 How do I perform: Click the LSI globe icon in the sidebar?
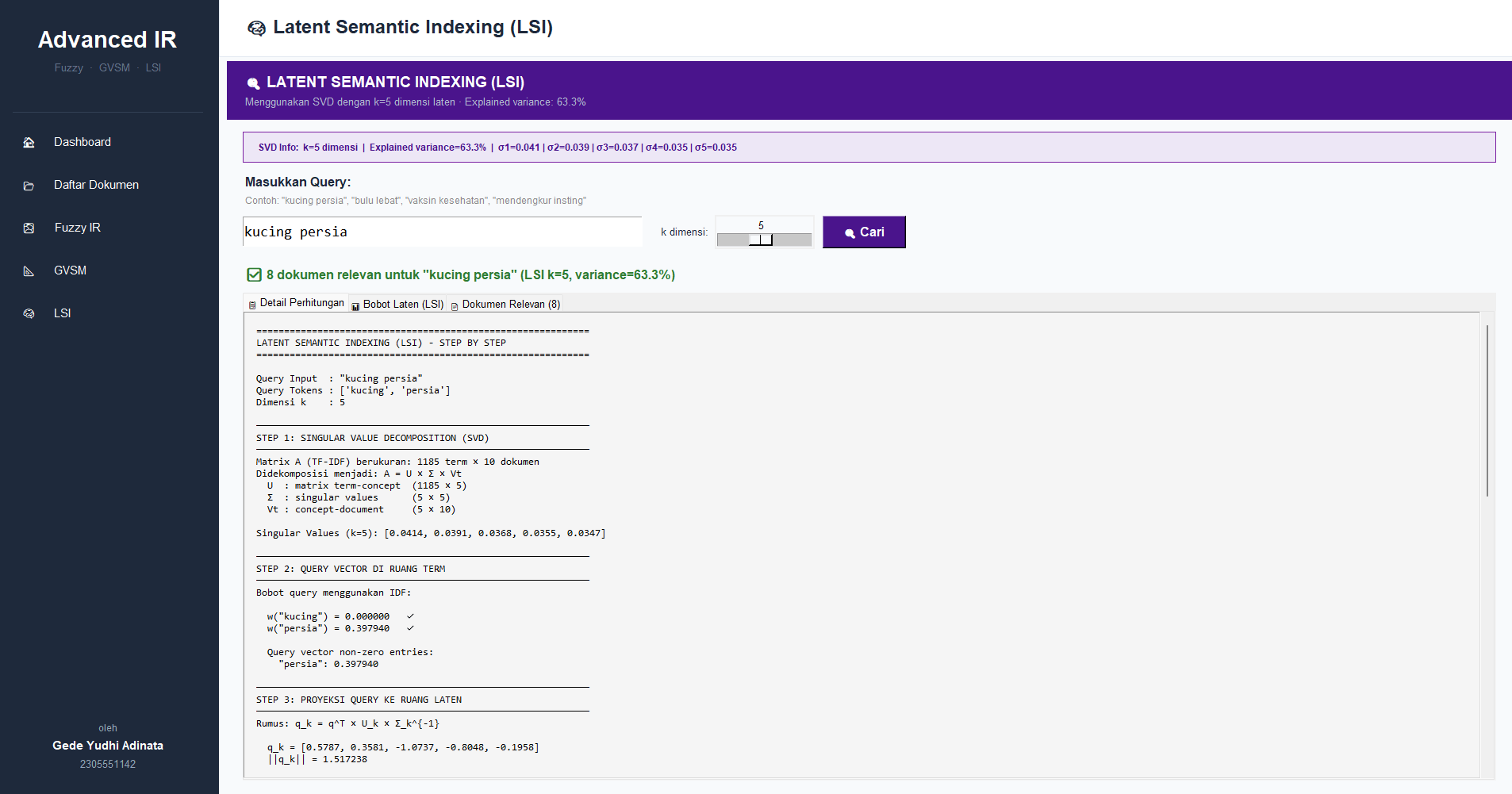tap(29, 313)
